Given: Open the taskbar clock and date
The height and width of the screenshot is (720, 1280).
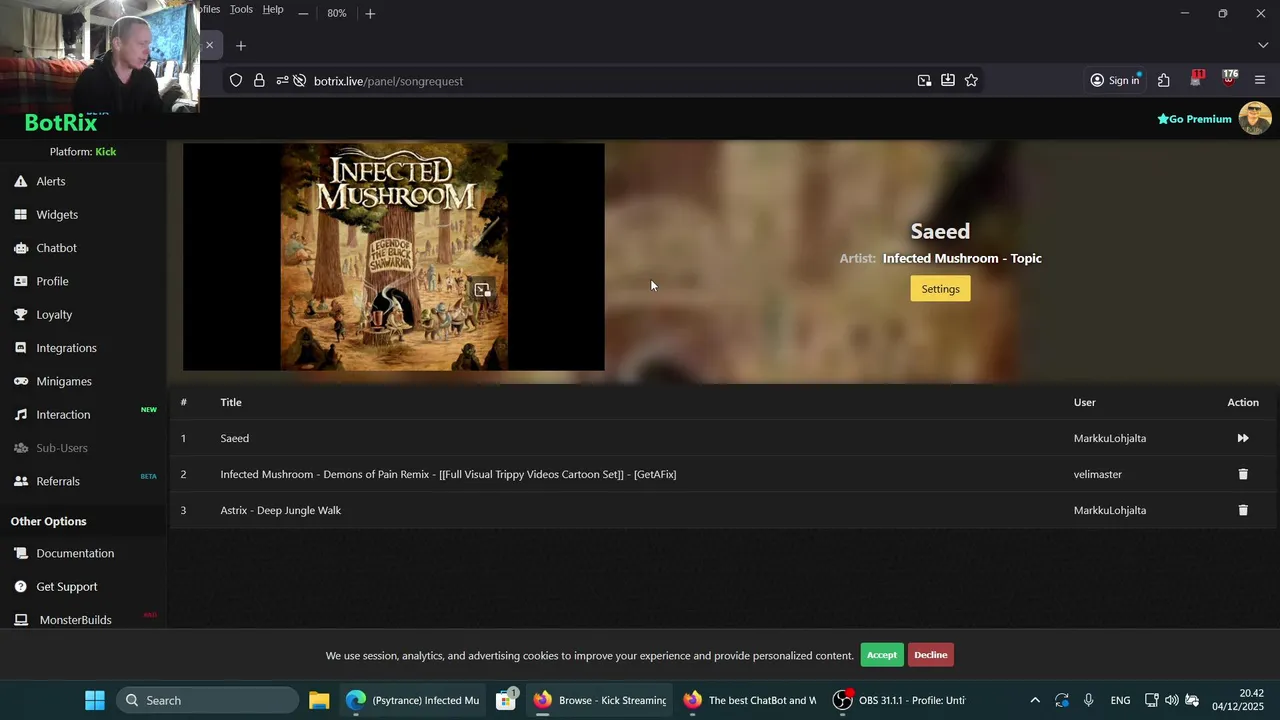Looking at the screenshot, I should pyautogui.click(x=1238, y=700).
